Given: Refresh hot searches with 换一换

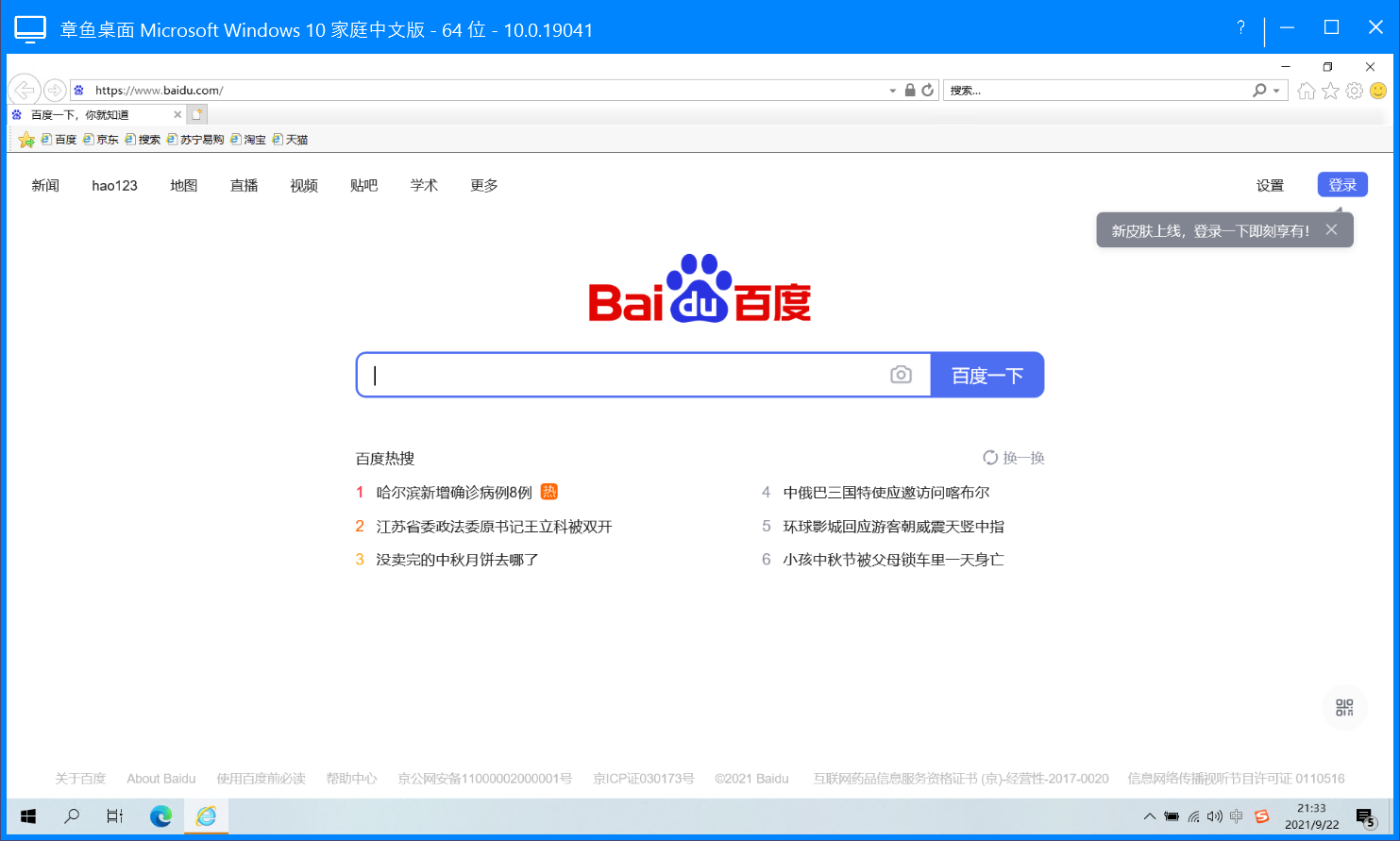Looking at the screenshot, I should click(1014, 458).
